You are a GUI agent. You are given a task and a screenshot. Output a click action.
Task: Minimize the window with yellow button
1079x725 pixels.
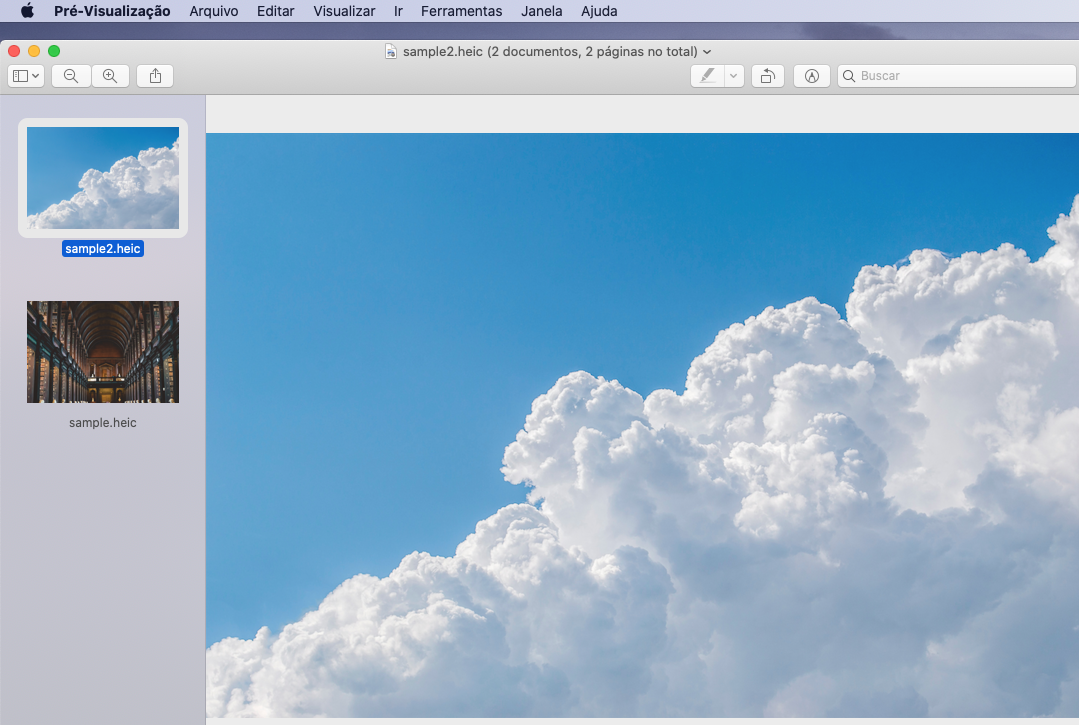[34, 51]
